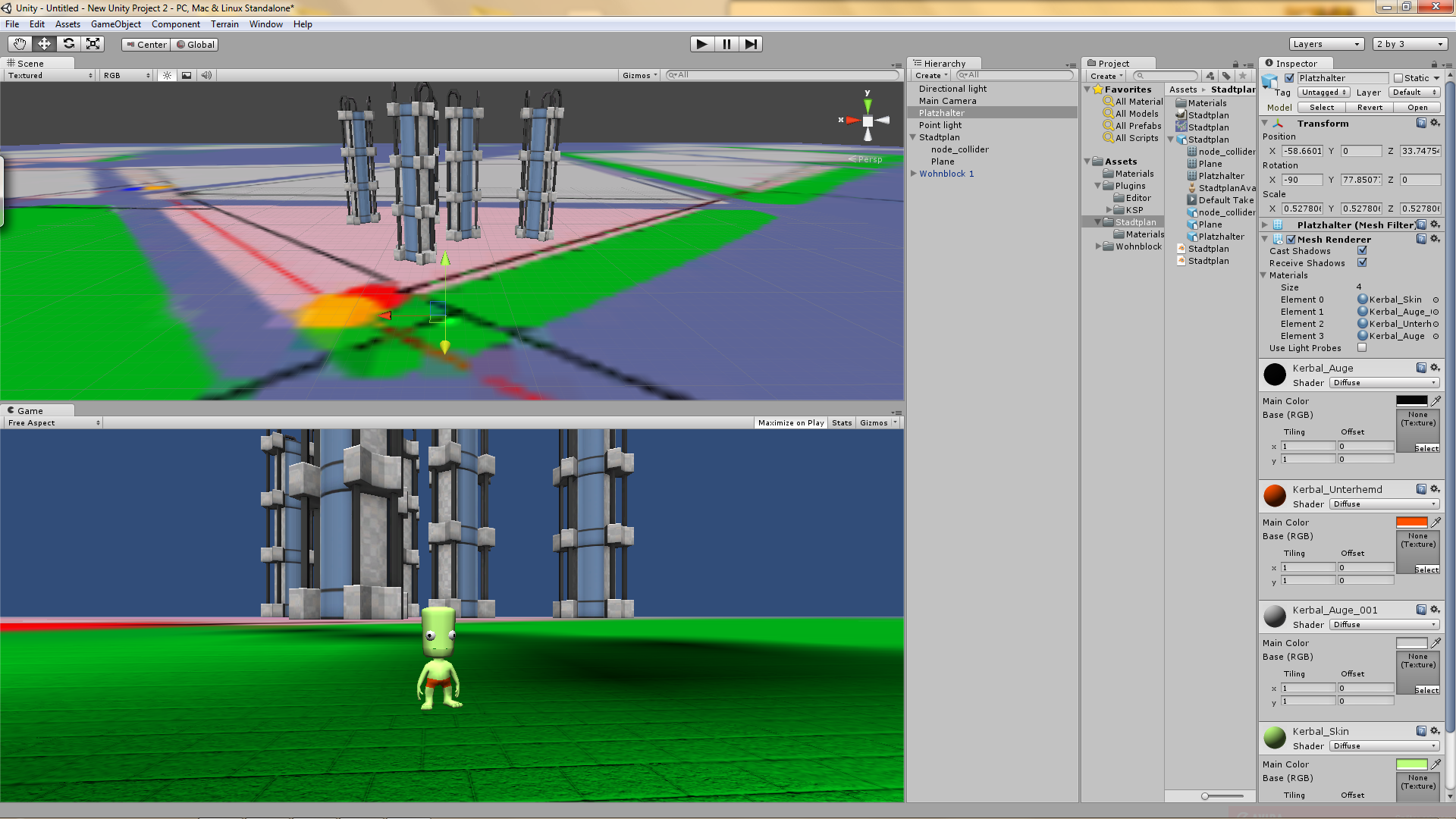This screenshot has width=1456, height=819.
Task: Click the Step frame button
Action: [750, 44]
